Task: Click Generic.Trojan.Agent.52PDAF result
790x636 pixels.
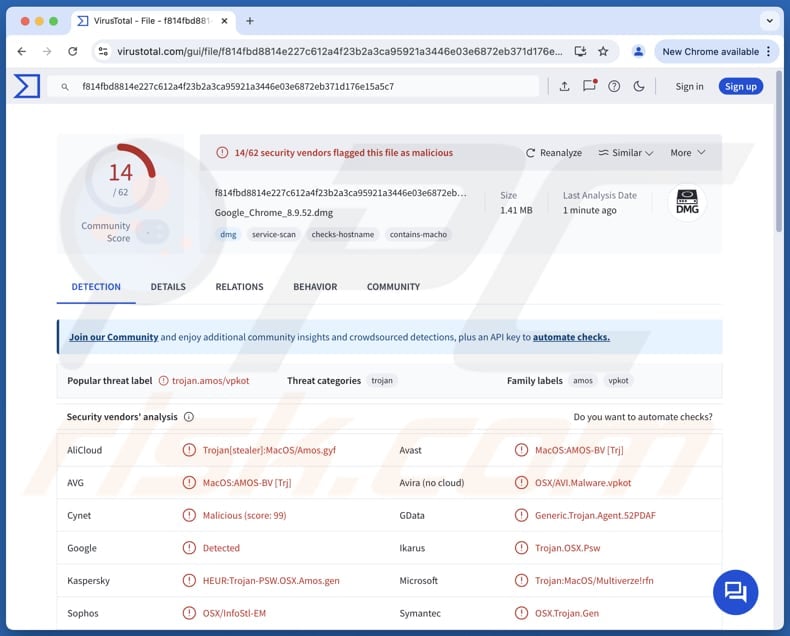Action: click(595, 515)
